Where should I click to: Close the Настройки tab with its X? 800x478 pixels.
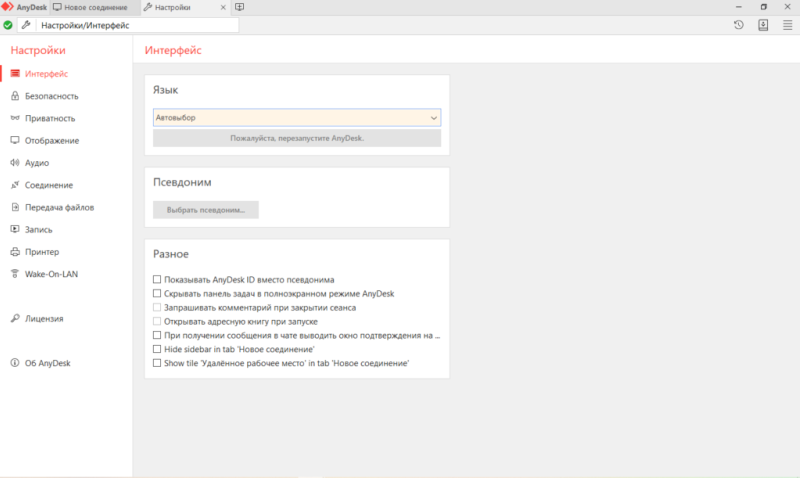(x=223, y=8)
